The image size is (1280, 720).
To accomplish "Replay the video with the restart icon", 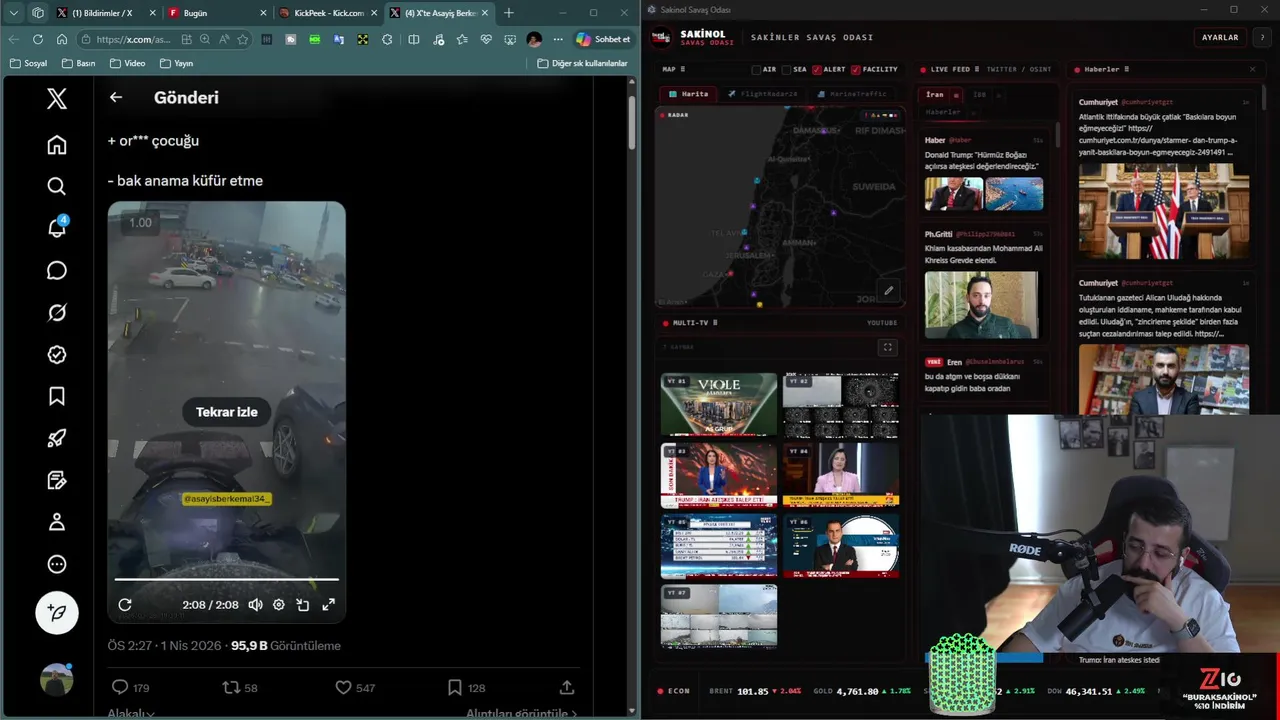I will click(x=125, y=604).
